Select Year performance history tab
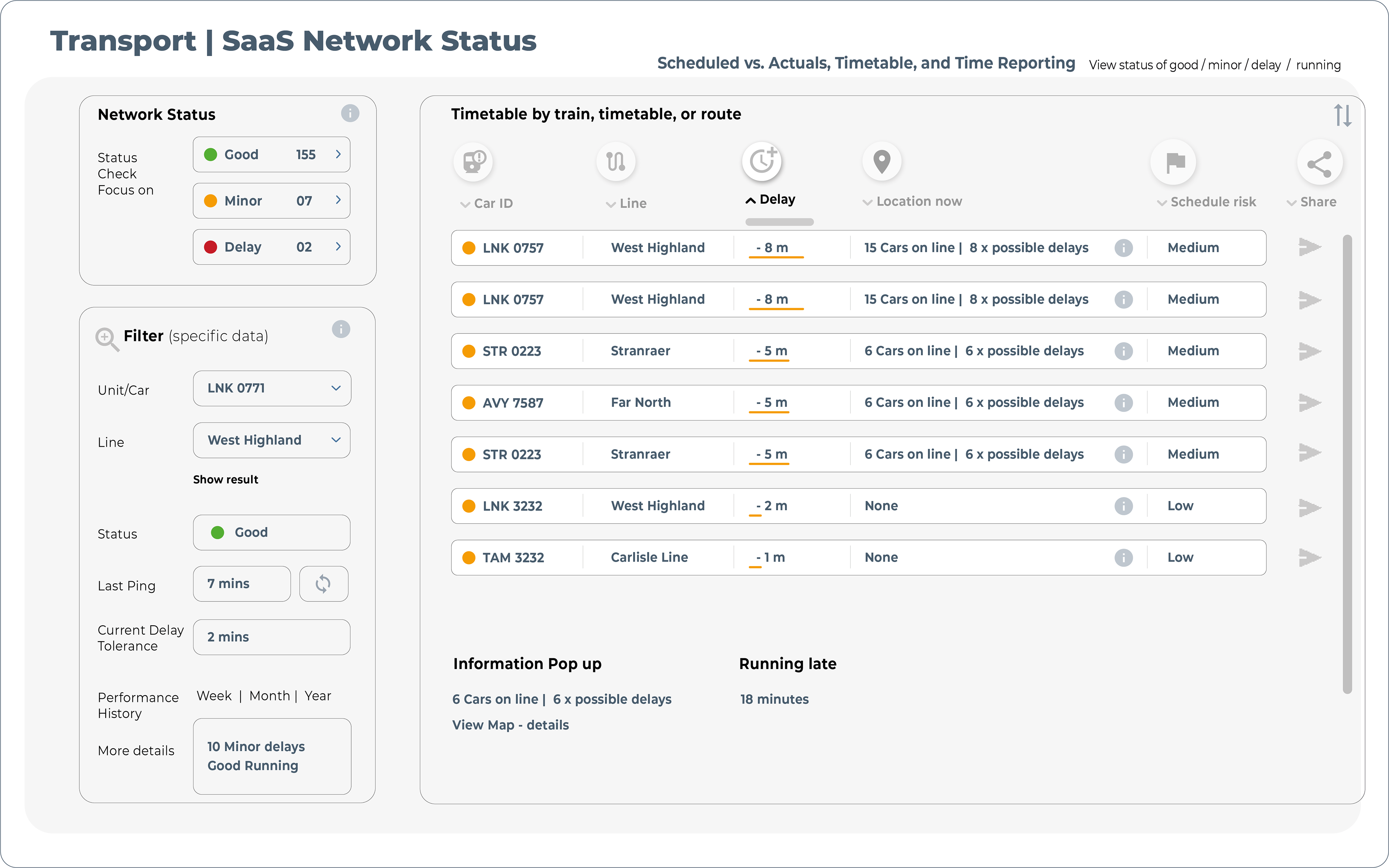Screen dimensions: 1389x868 click(317, 696)
